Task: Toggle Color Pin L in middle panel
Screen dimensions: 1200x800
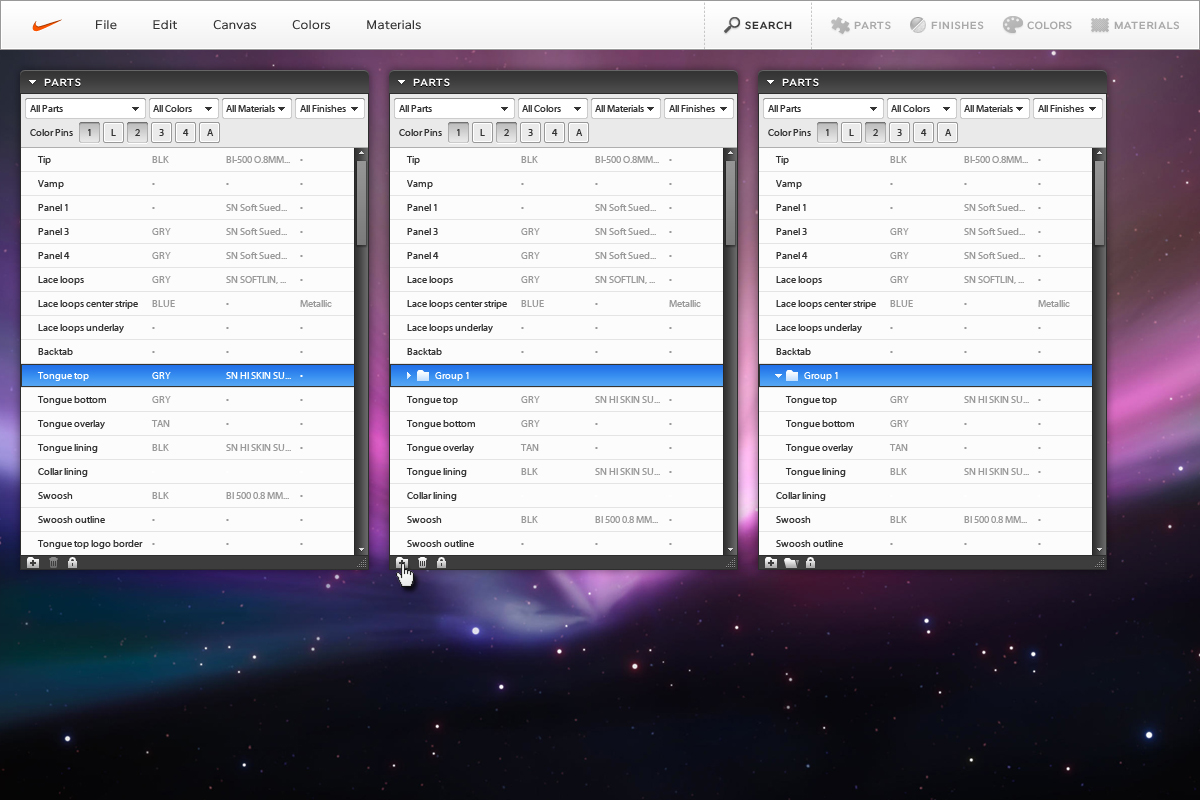Action: point(482,132)
